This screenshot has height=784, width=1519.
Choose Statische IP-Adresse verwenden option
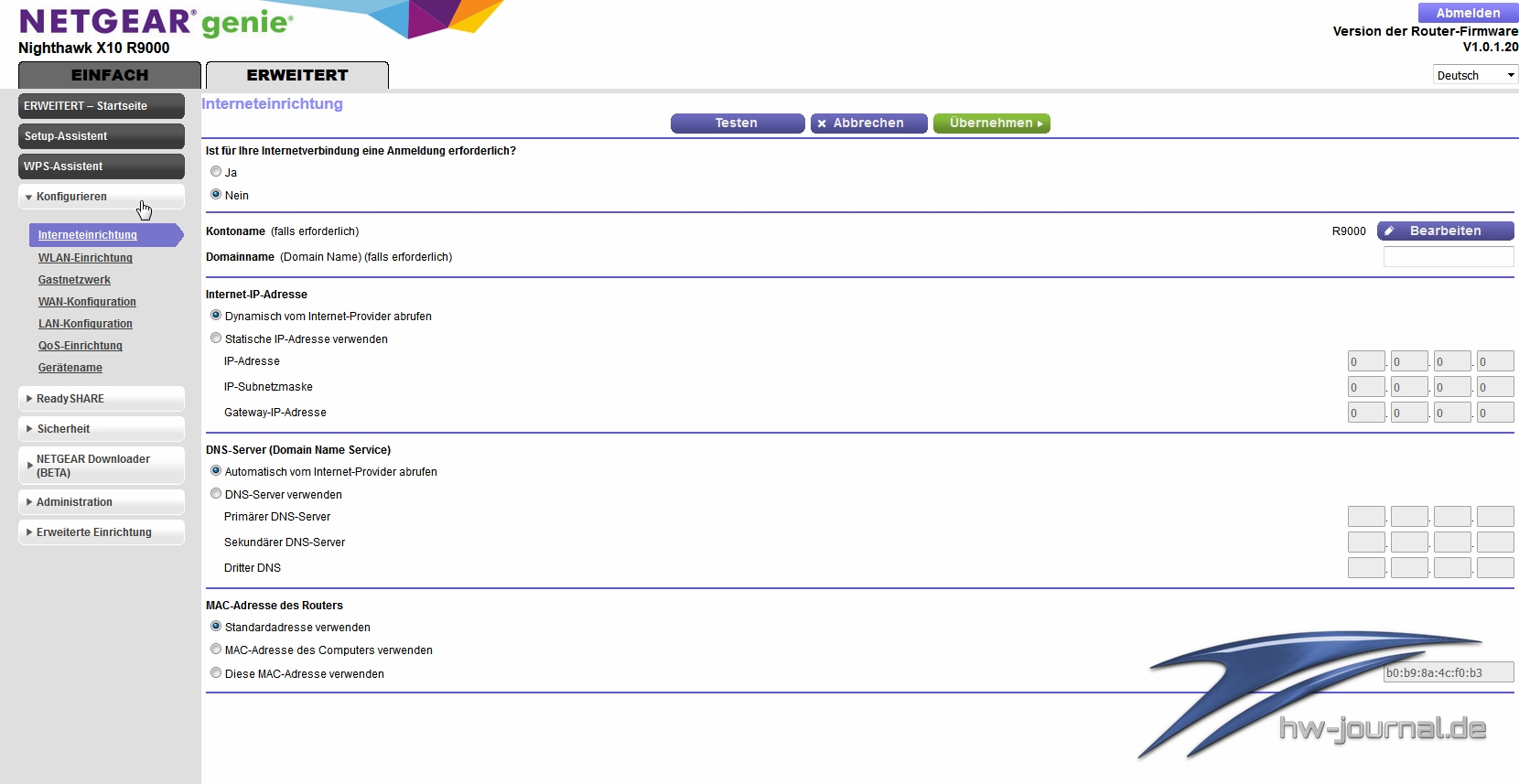(216, 338)
